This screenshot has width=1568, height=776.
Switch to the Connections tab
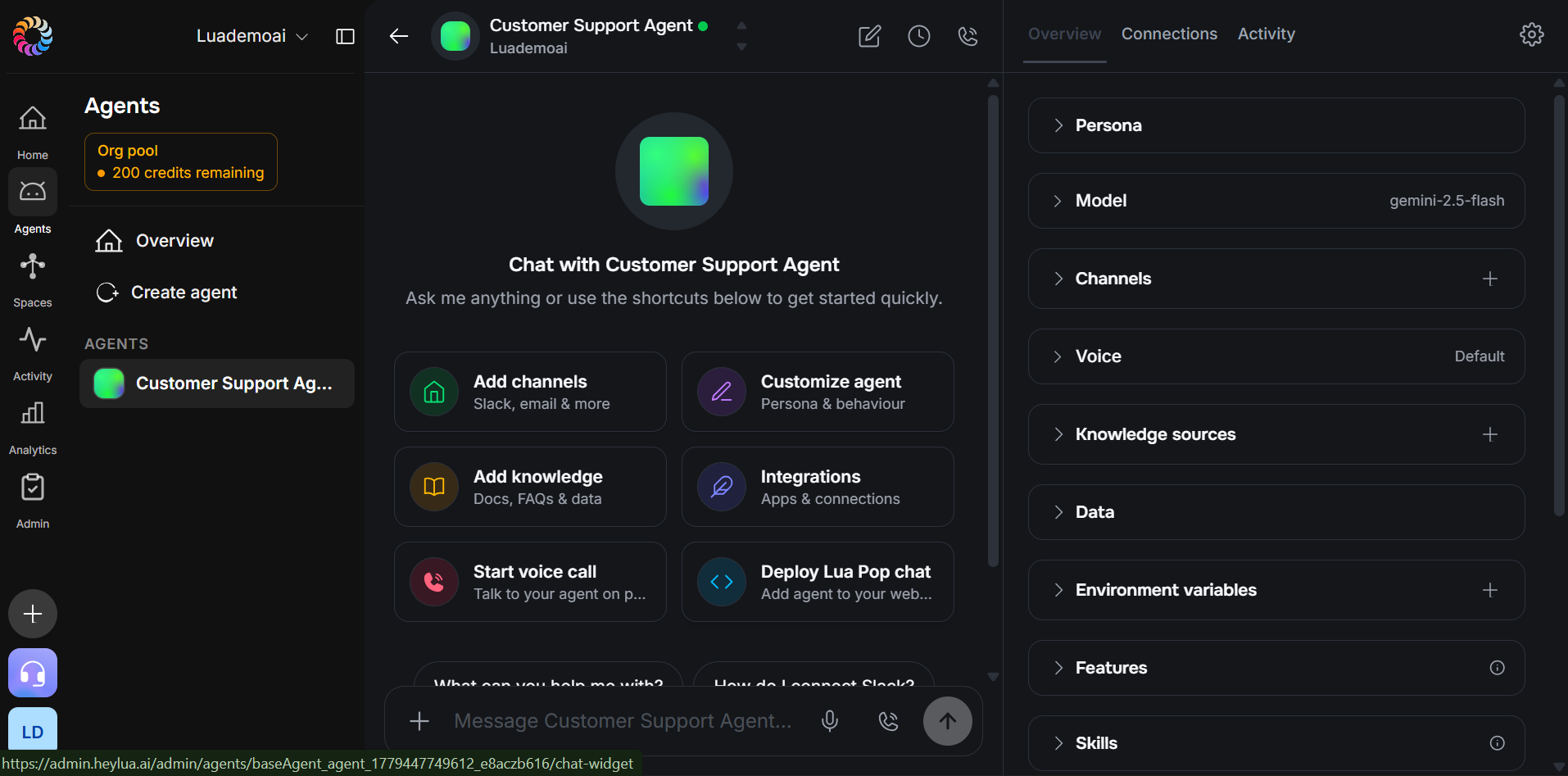[x=1169, y=34]
